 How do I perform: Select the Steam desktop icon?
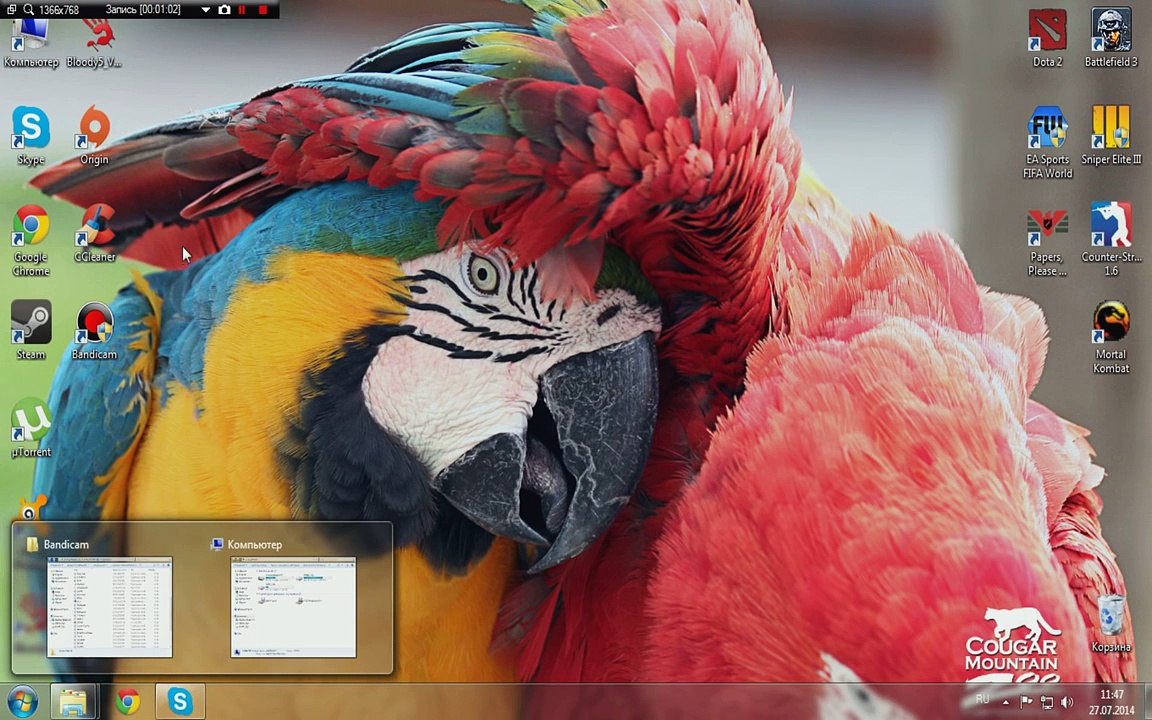click(x=31, y=331)
